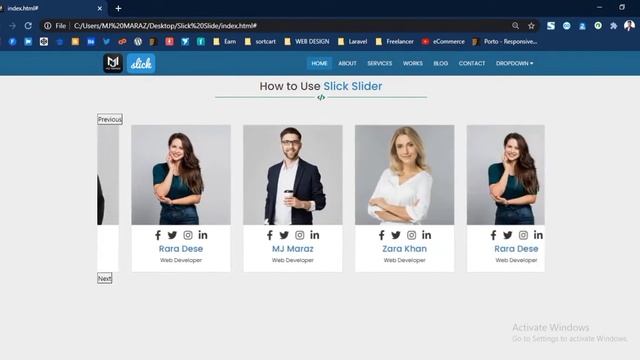Image resolution: width=640 pixels, height=360 pixels.
Task: Click the blue slick logo
Action: (141, 63)
